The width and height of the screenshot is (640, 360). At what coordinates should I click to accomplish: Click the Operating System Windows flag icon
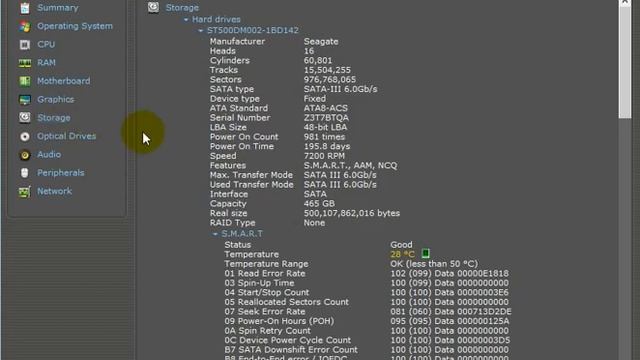[25, 26]
